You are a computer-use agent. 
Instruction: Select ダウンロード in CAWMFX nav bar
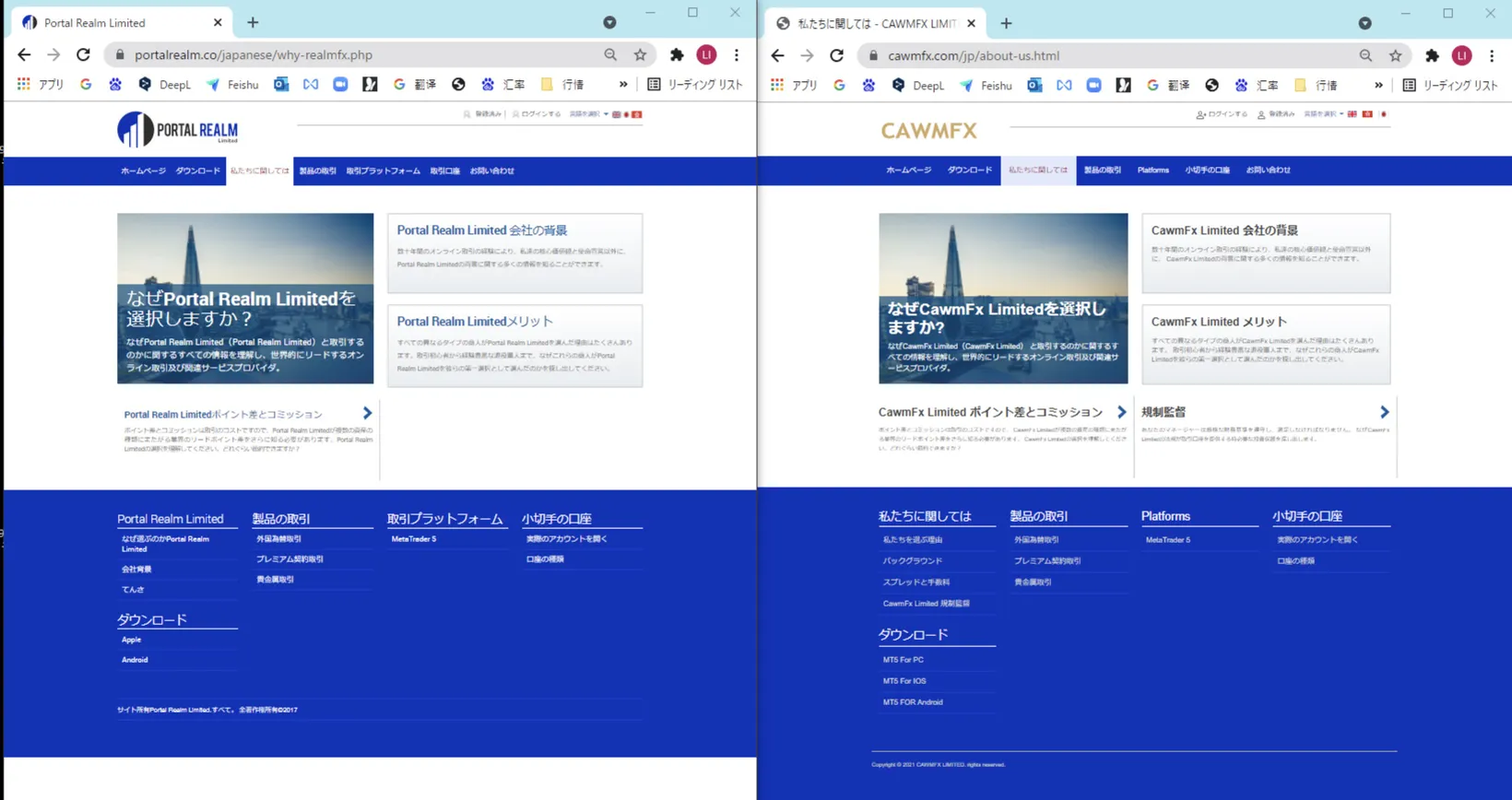969,171
